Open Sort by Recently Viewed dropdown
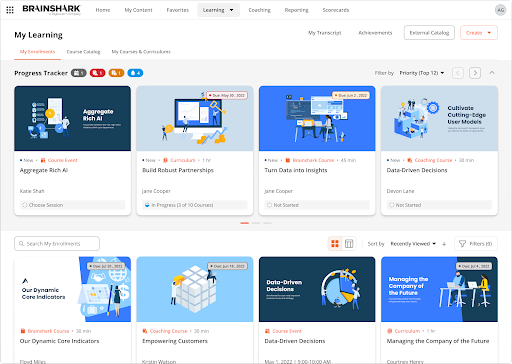The image size is (512, 364). 413,244
